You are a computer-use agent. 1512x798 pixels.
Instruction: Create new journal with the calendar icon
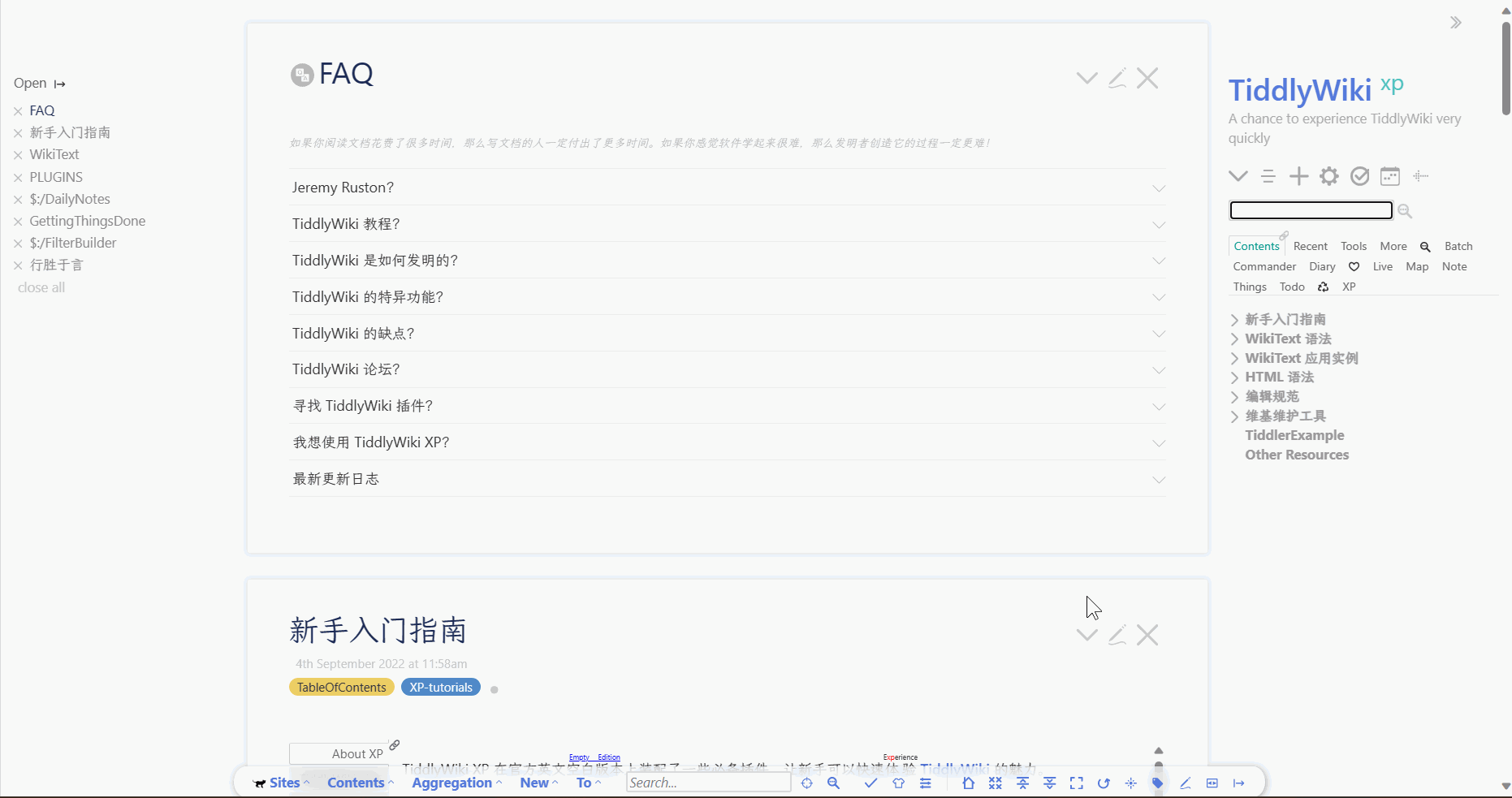click(1390, 176)
